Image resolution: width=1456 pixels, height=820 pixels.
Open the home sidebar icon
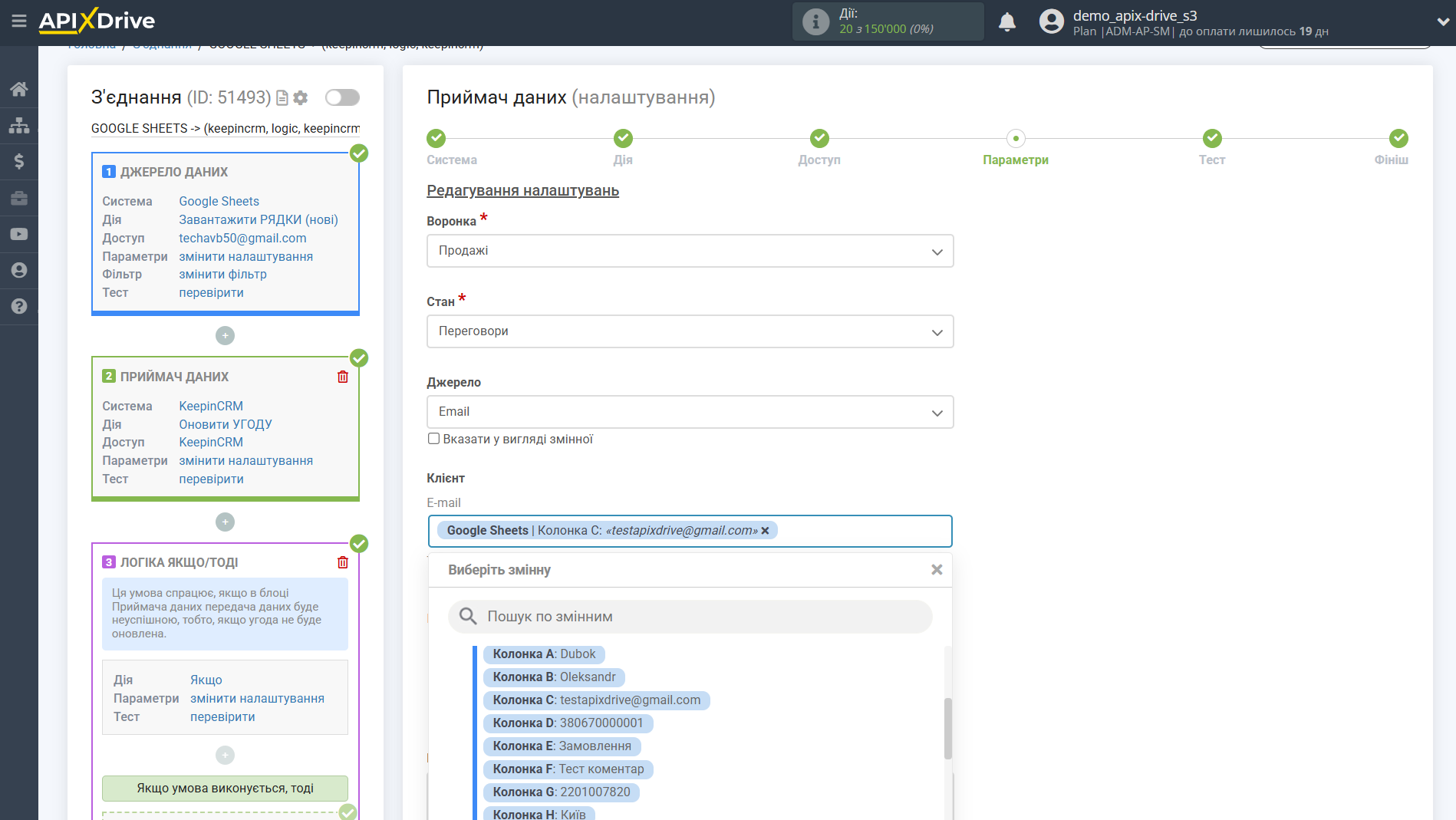click(19, 89)
